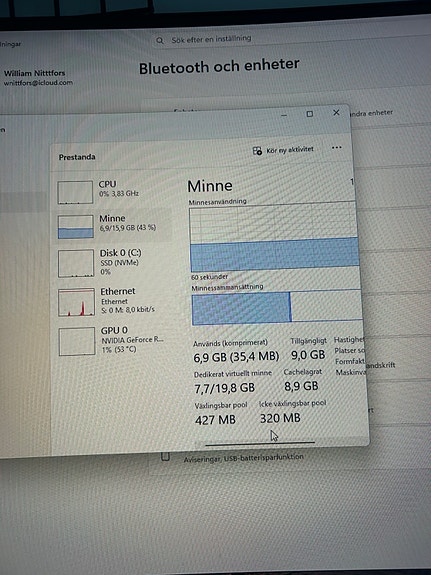Close the Task Manager window
Image resolution: width=431 pixels, height=575 pixels.
336,113
